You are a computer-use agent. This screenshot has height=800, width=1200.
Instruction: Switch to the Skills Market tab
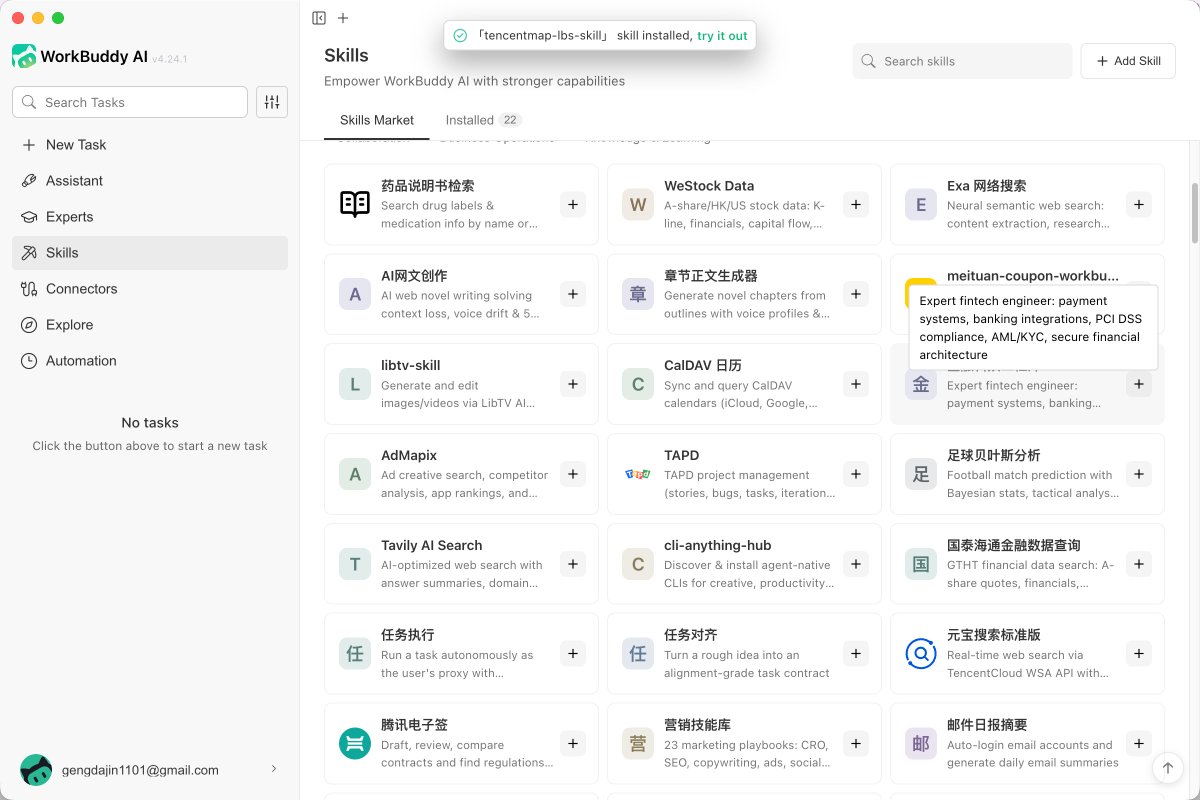377,120
